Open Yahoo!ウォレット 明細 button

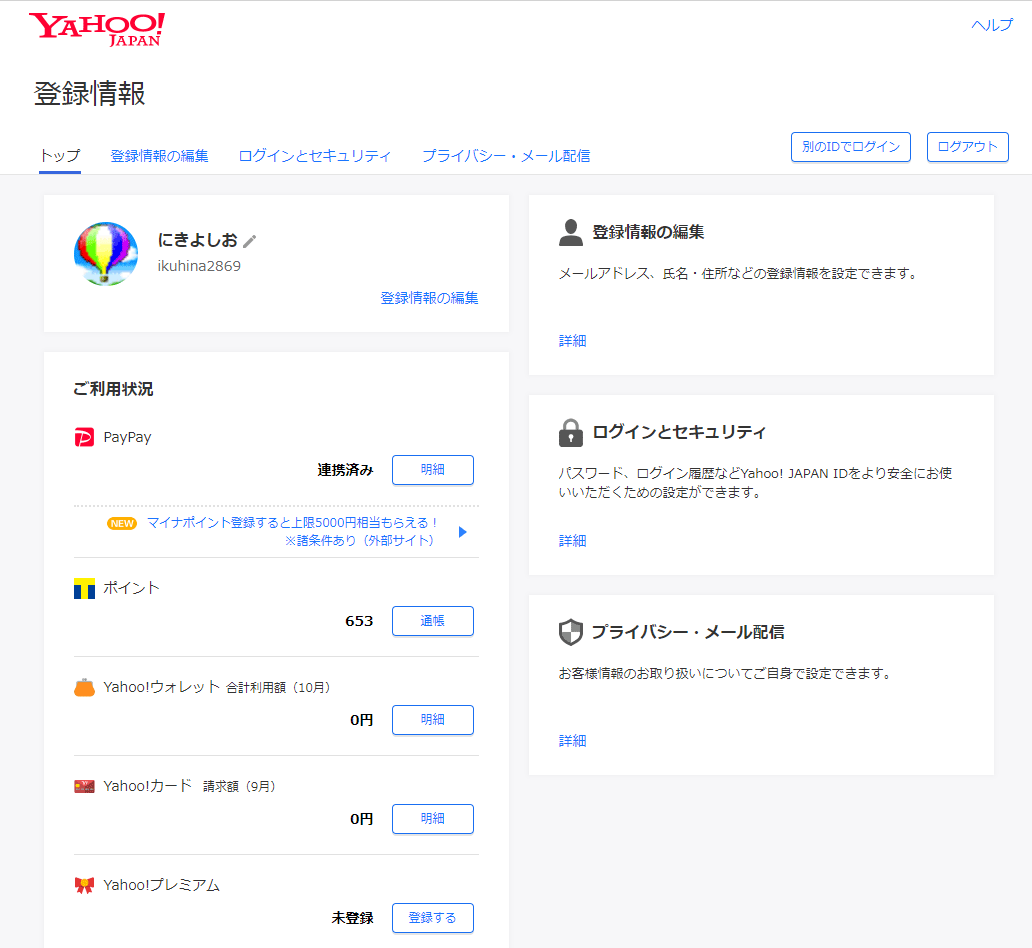pyautogui.click(x=432, y=720)
